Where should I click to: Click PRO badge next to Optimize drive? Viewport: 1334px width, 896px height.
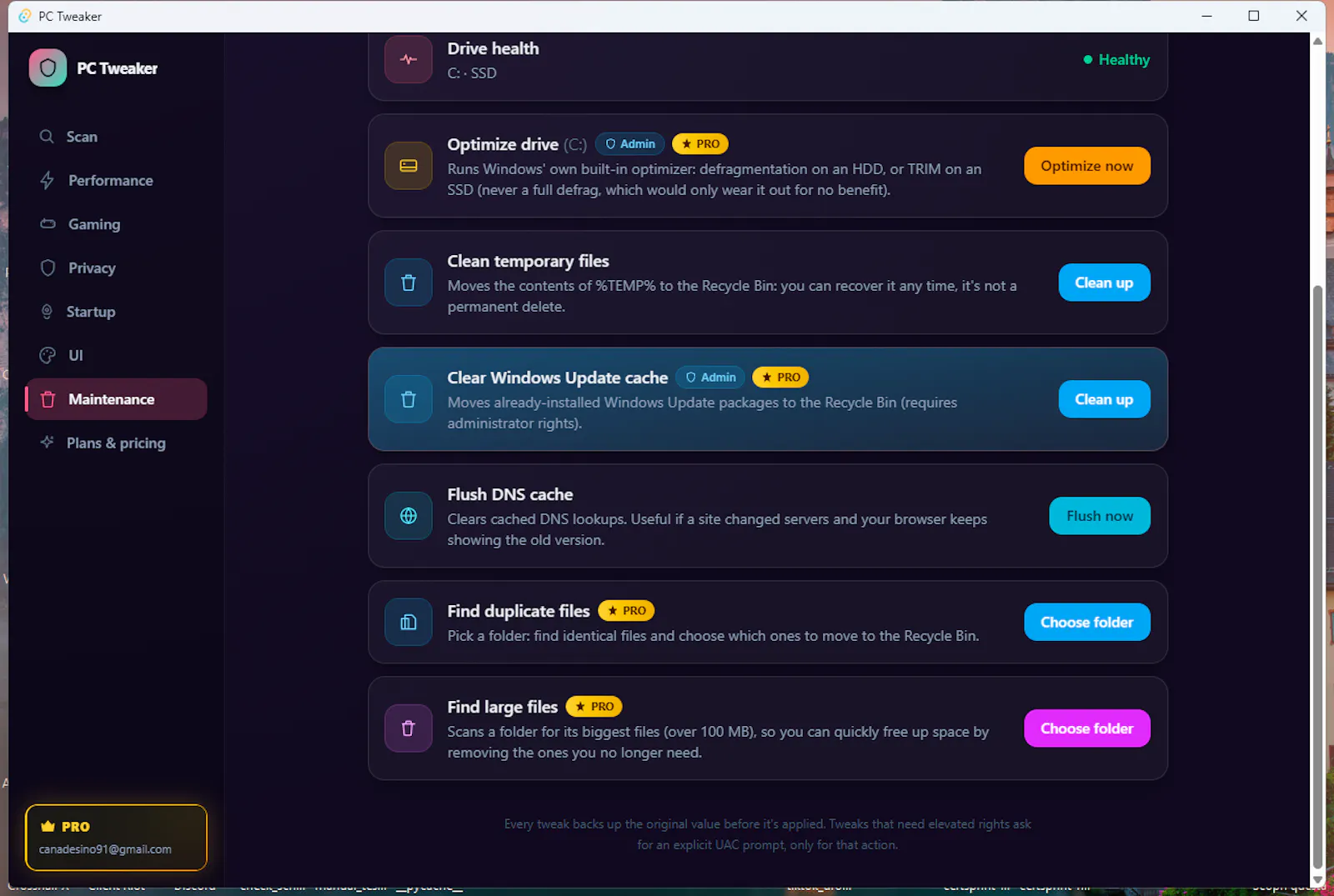coord(700,144)
